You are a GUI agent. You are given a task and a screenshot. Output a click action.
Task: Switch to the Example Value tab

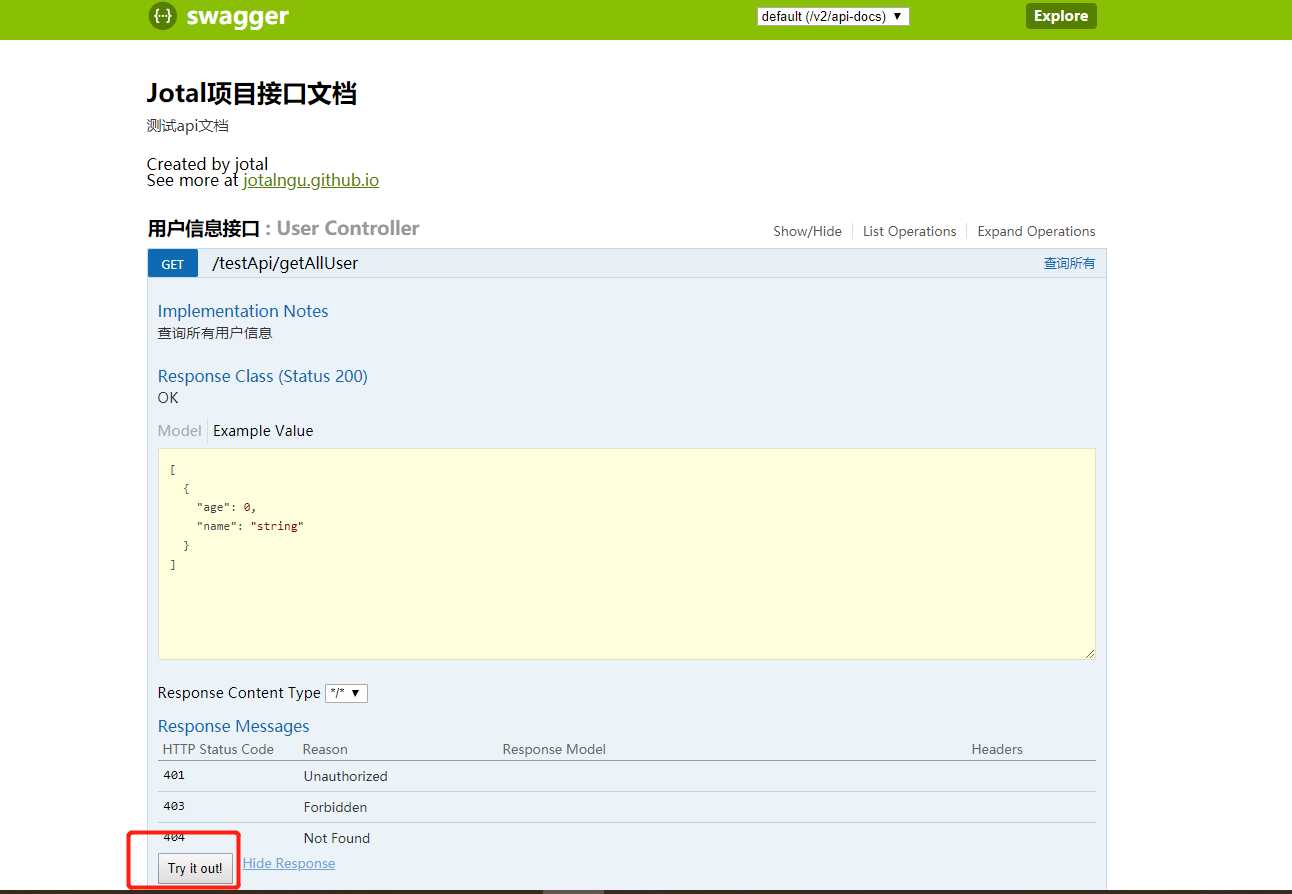click(263, 431)
